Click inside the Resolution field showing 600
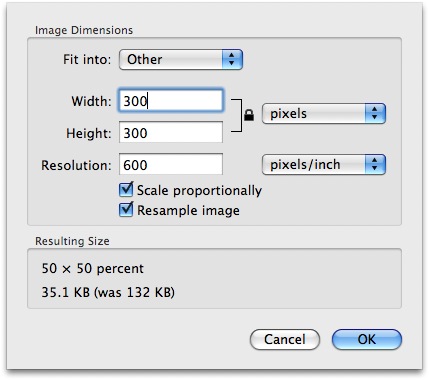 tap(171, 164)
